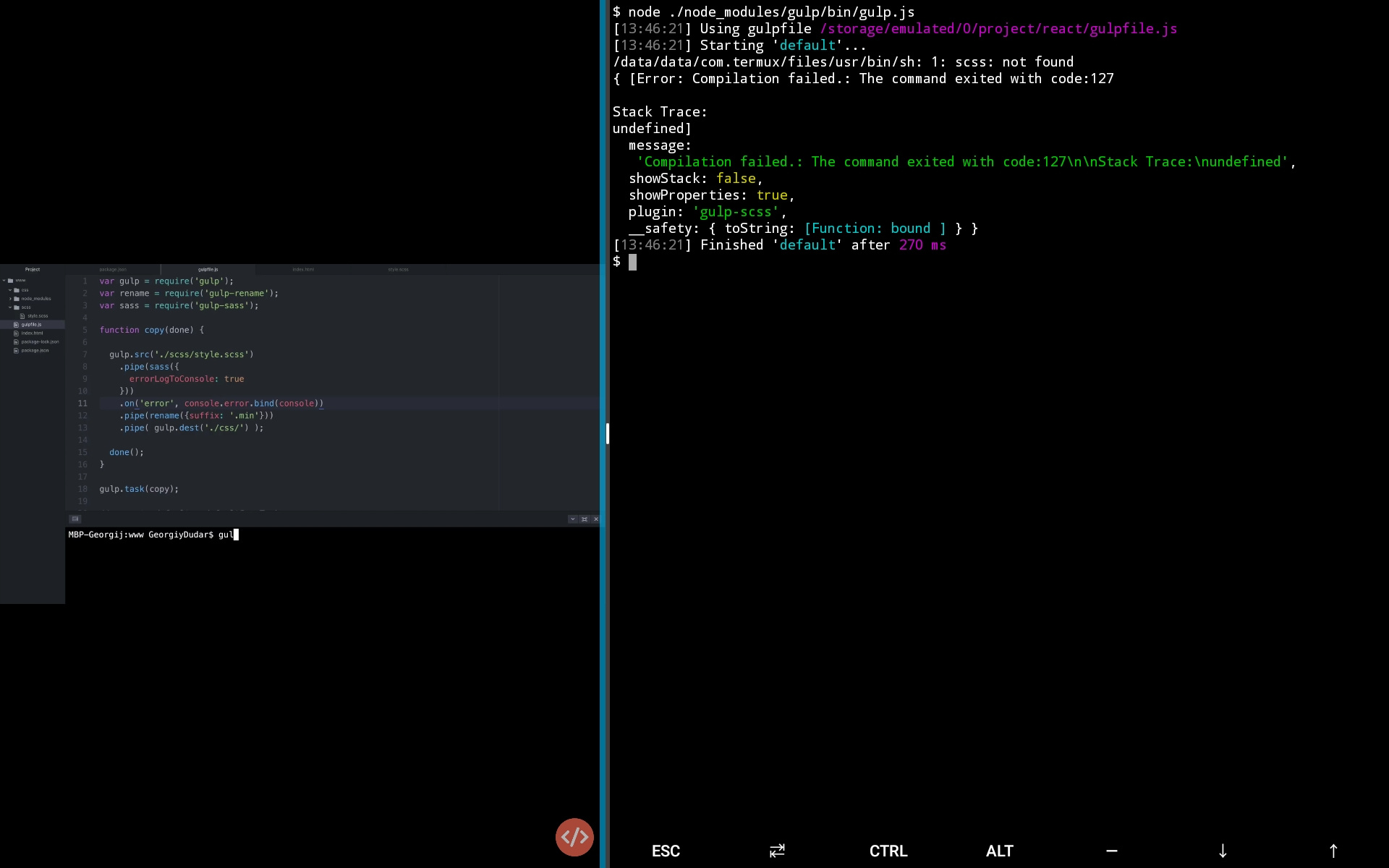The image size is (1389, 868).
Task: Tap the dash key in extra keys row
Action: tap(1111, 851)
